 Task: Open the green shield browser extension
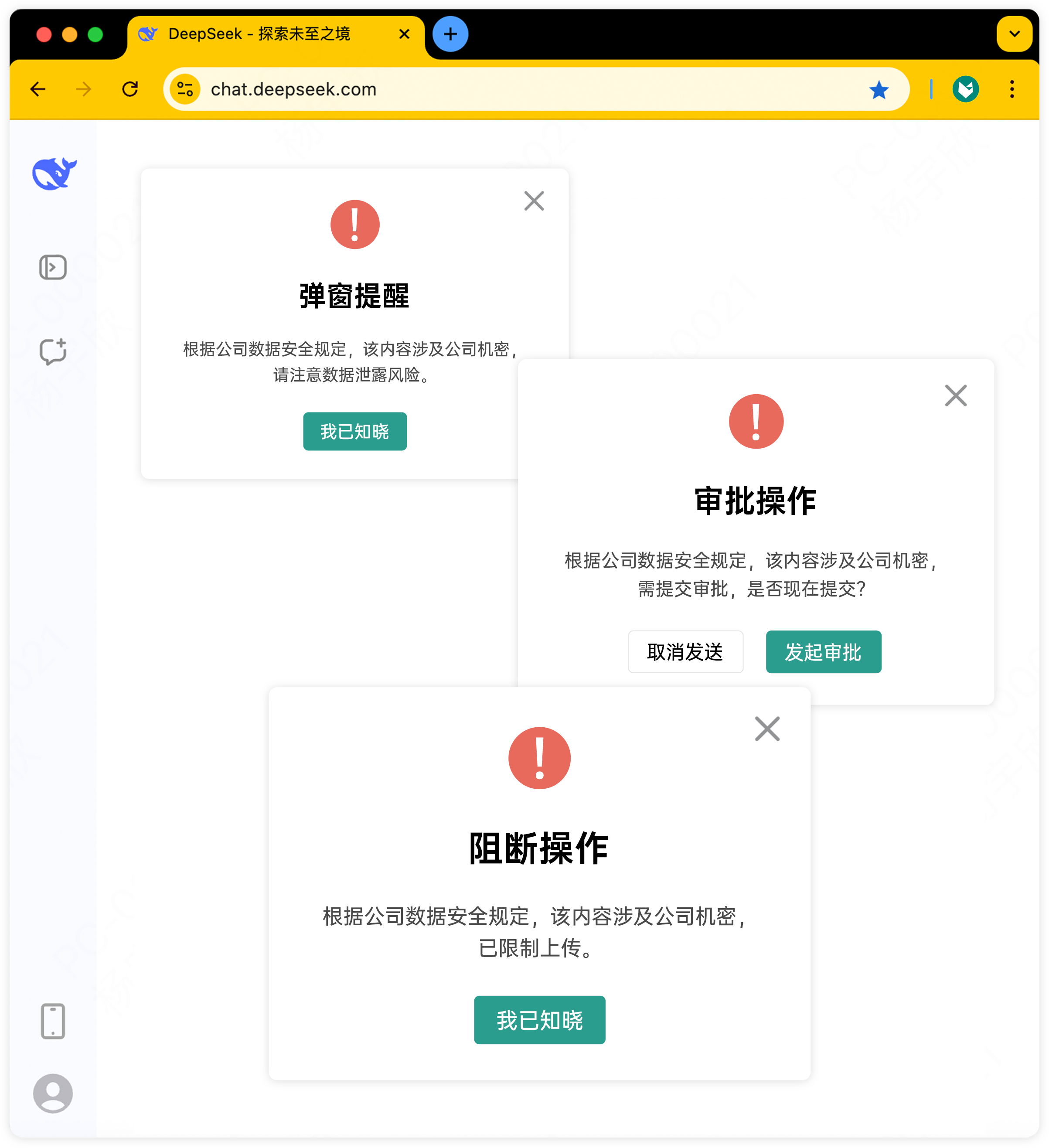coord(965,89)
